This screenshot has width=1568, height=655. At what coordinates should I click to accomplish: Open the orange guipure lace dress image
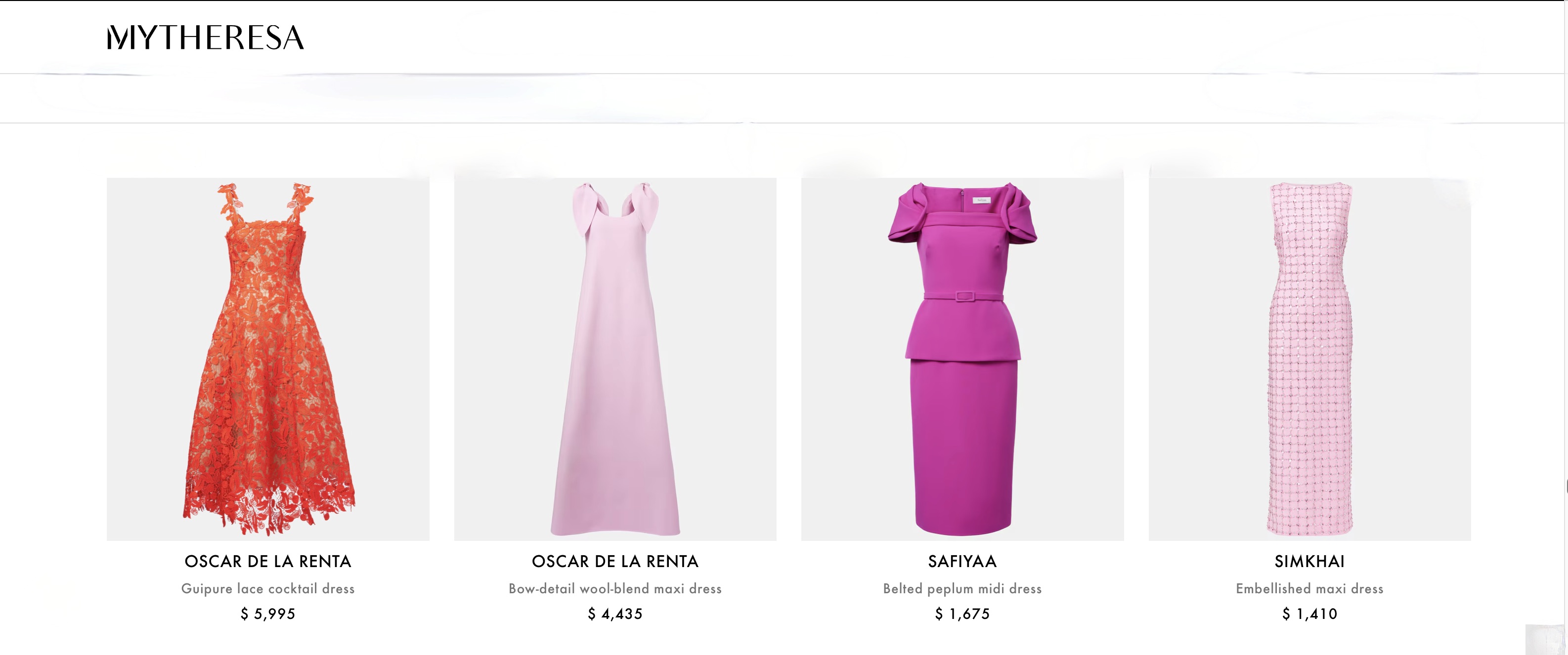[268, 359]
